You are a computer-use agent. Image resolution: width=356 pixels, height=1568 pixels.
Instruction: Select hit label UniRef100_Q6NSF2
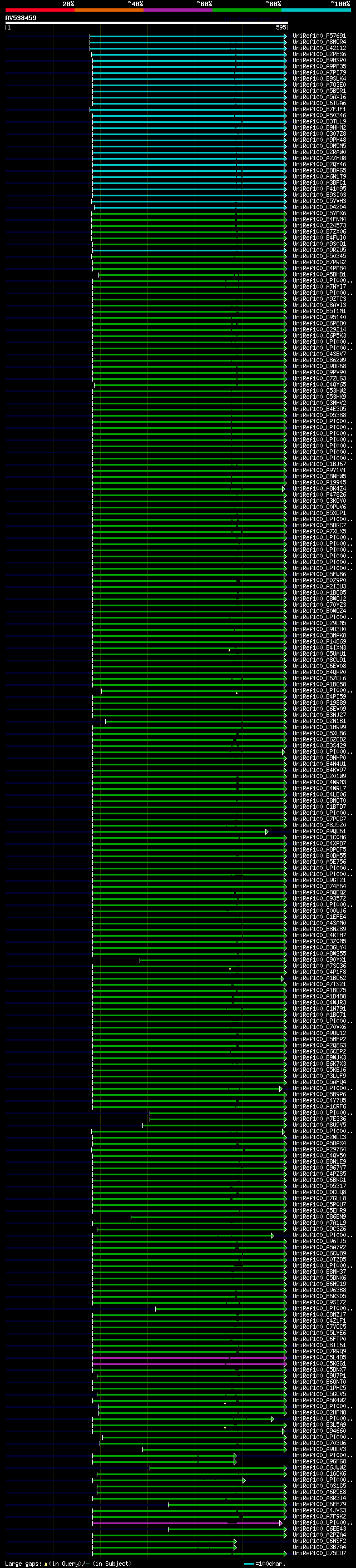tap(319, 1541)
